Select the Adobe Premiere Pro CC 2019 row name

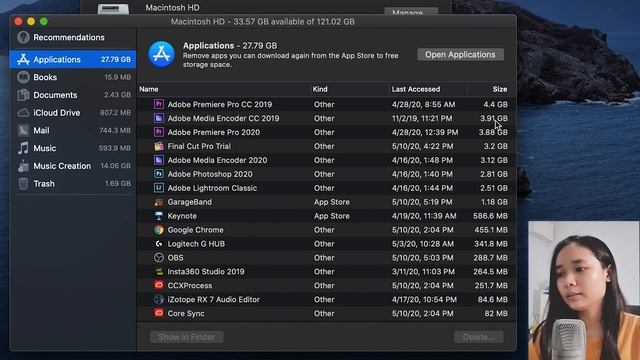click(220, 104)
